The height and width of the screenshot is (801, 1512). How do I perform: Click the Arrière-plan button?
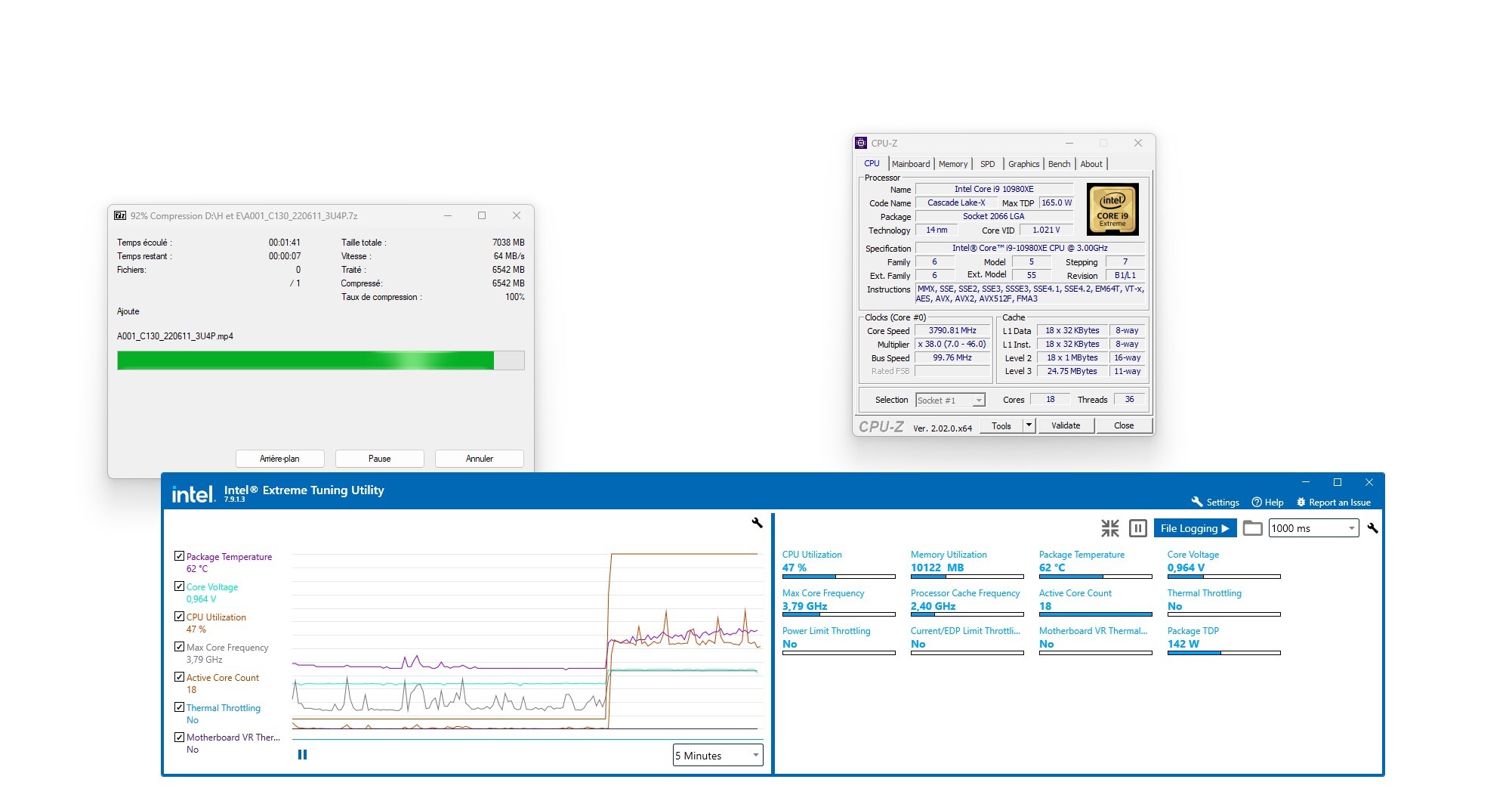[279, 459]
